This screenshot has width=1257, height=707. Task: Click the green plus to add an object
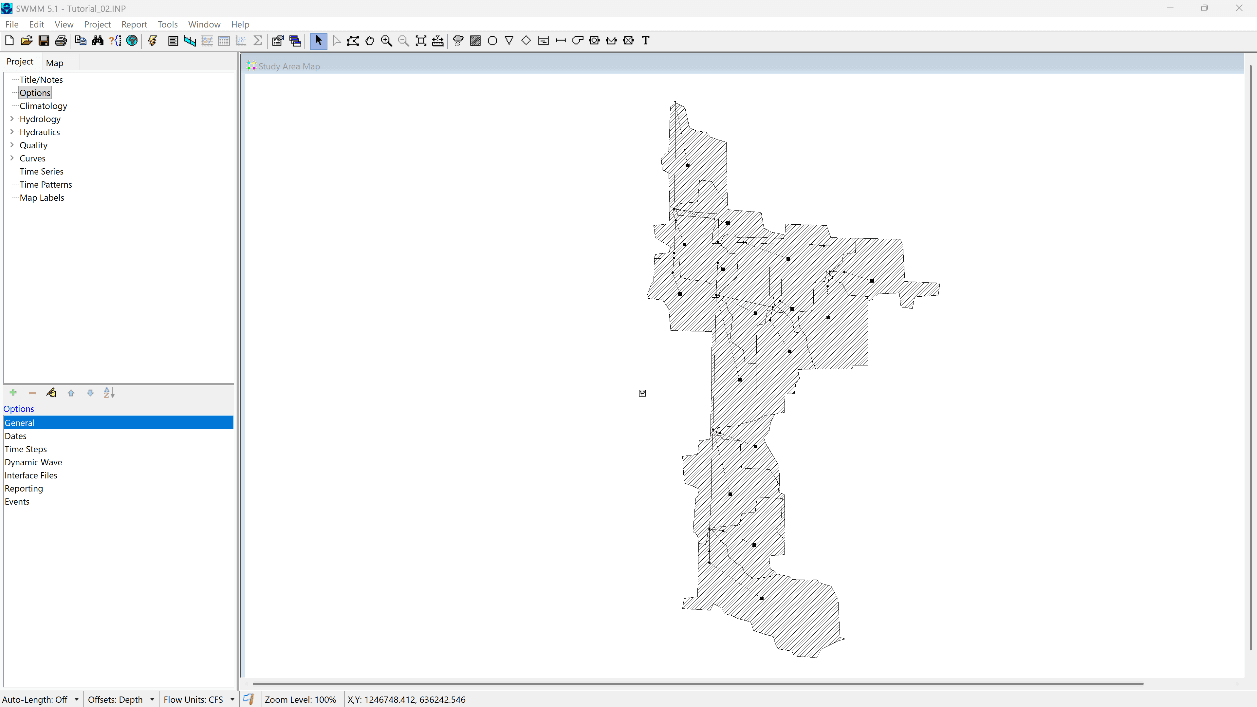13,393
